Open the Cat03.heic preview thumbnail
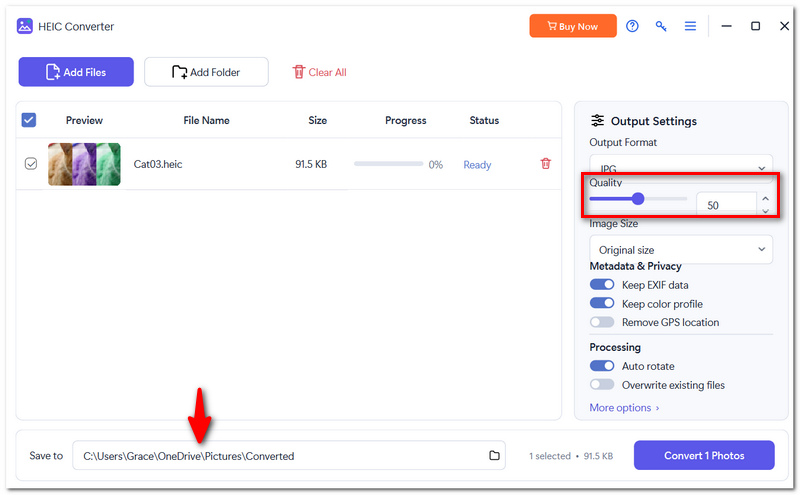800x495 pixels. [84, 164]
